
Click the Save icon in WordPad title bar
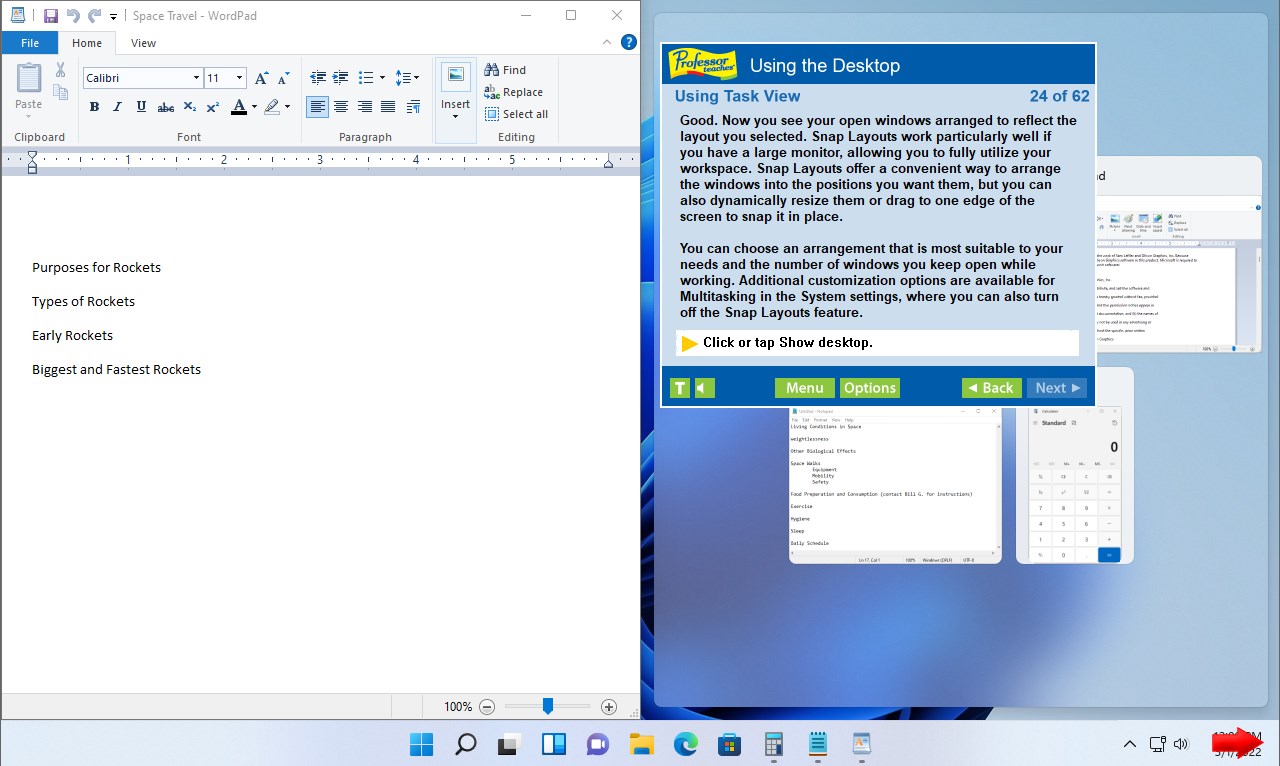(x=51, y=16)
